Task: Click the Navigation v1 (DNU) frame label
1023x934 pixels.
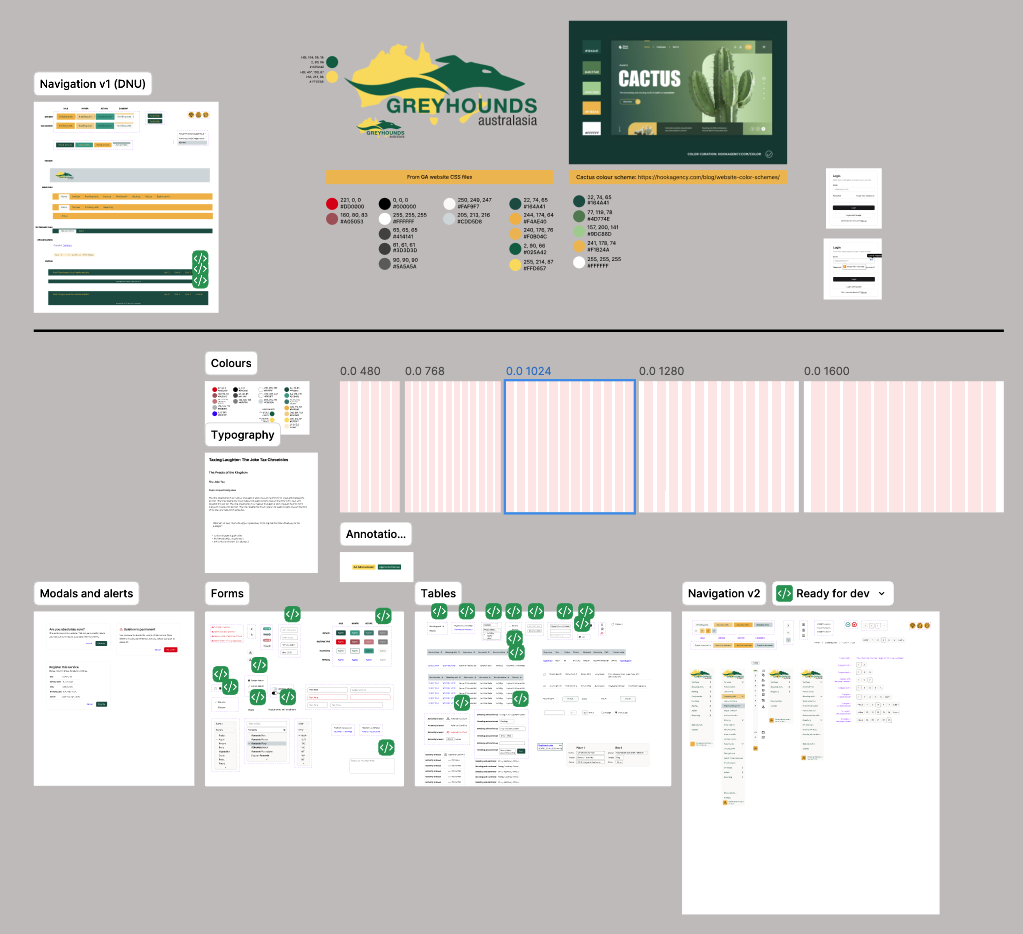Action: [92, 84]
